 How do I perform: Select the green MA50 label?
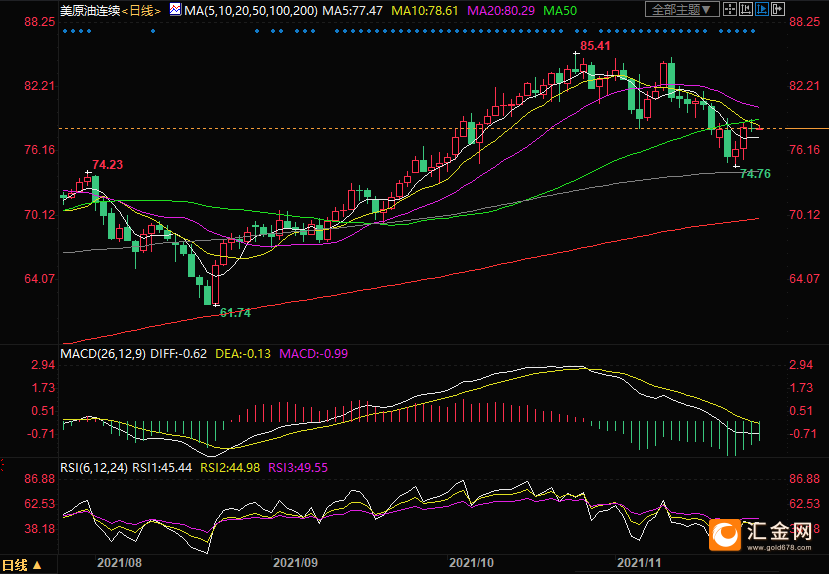[x=560, y=11]
